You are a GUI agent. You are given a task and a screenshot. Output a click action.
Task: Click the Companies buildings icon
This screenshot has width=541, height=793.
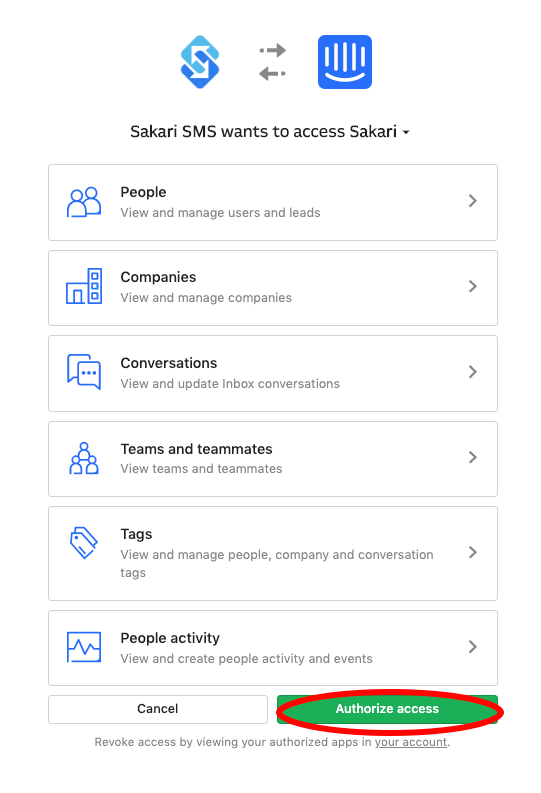click(84, 286)
